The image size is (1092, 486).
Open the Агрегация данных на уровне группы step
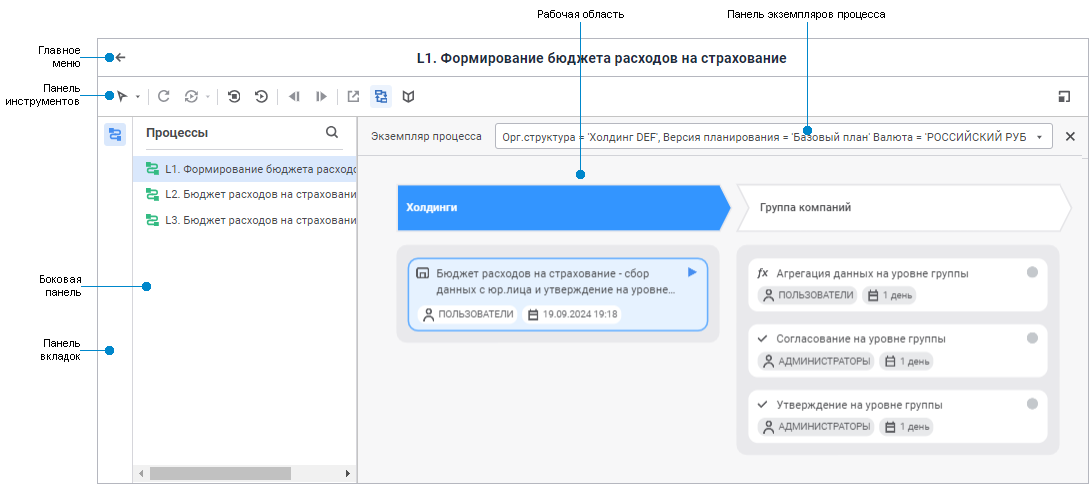(x=898, y=285)
